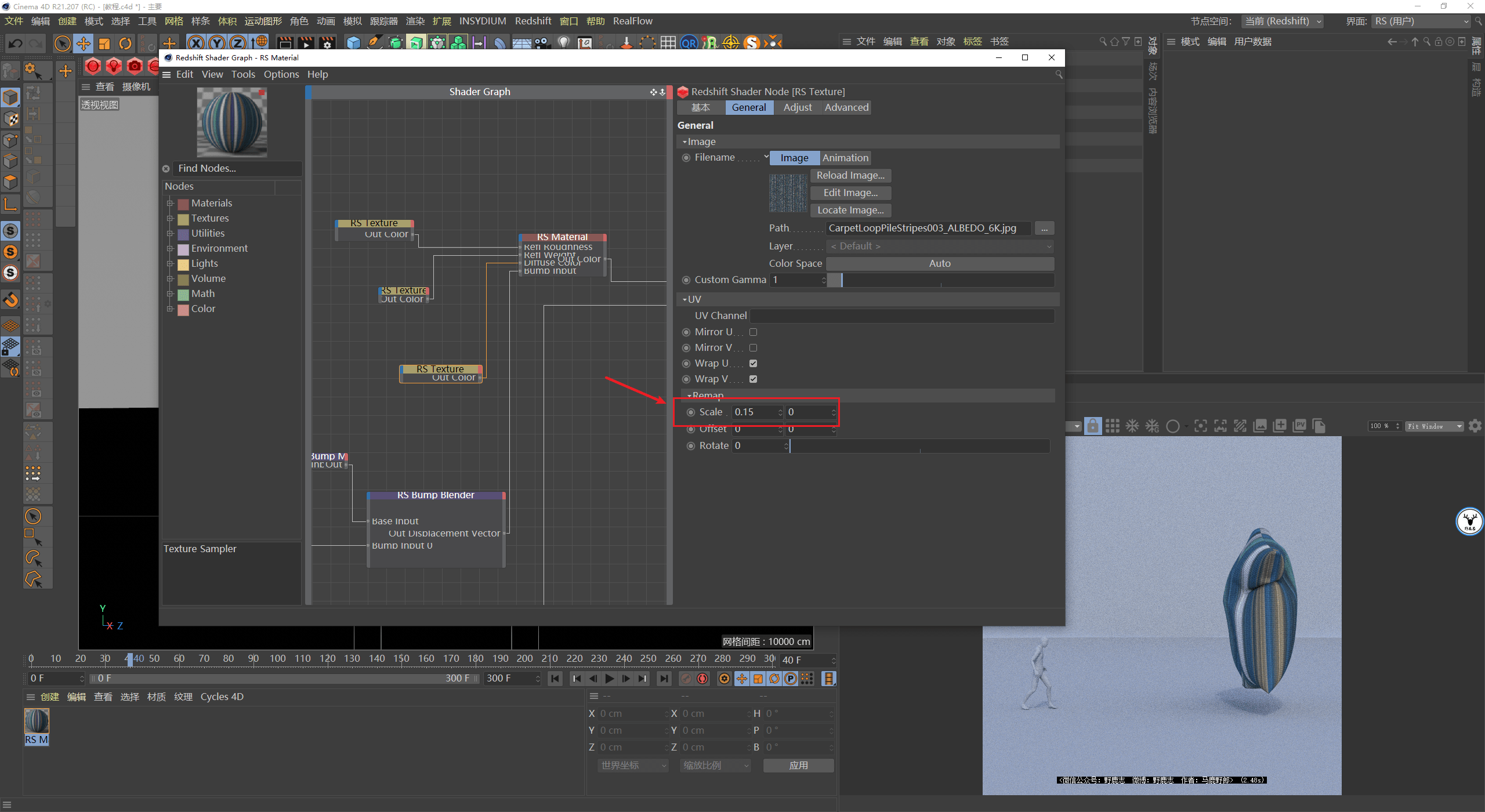
Task: Enable the Mirror U checkbox
Action: click(x=753, y=332)
